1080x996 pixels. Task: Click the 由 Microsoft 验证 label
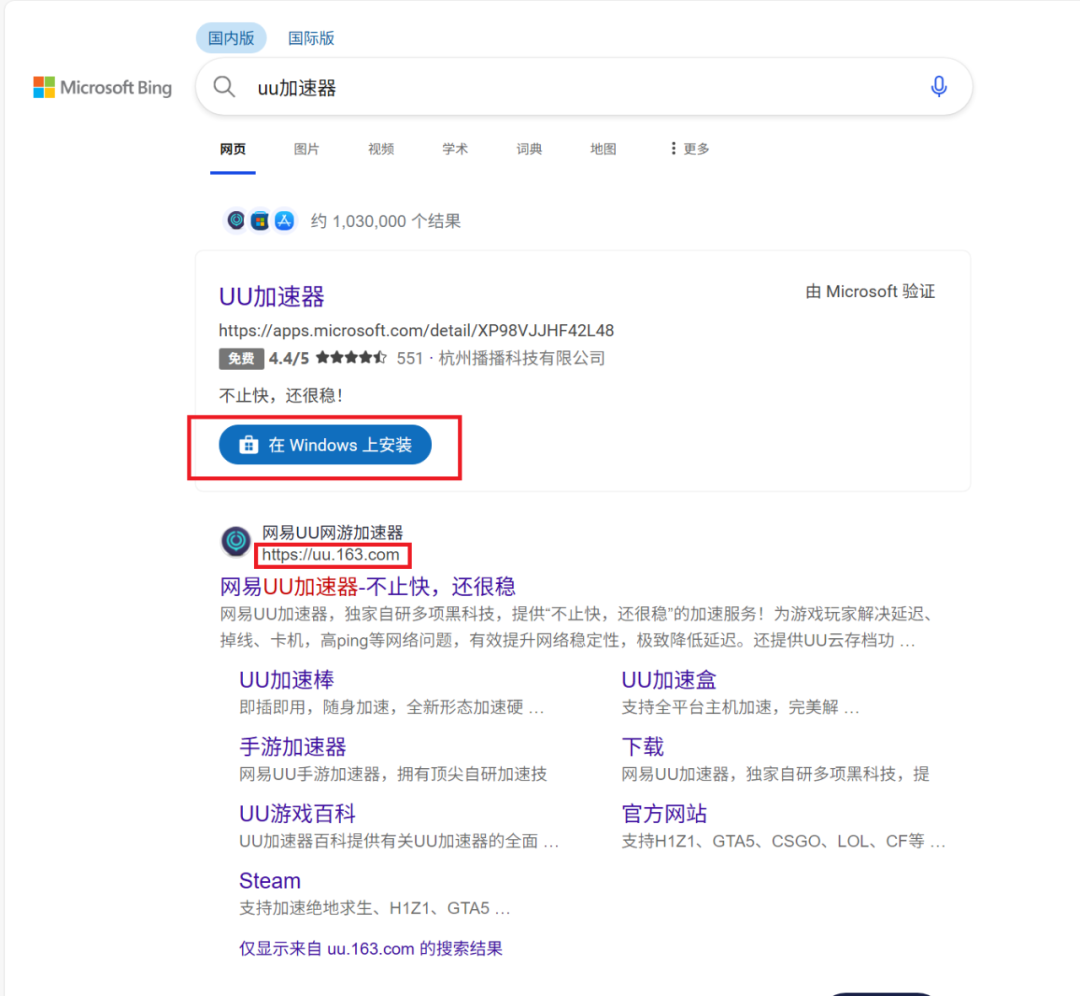(870, 291)
